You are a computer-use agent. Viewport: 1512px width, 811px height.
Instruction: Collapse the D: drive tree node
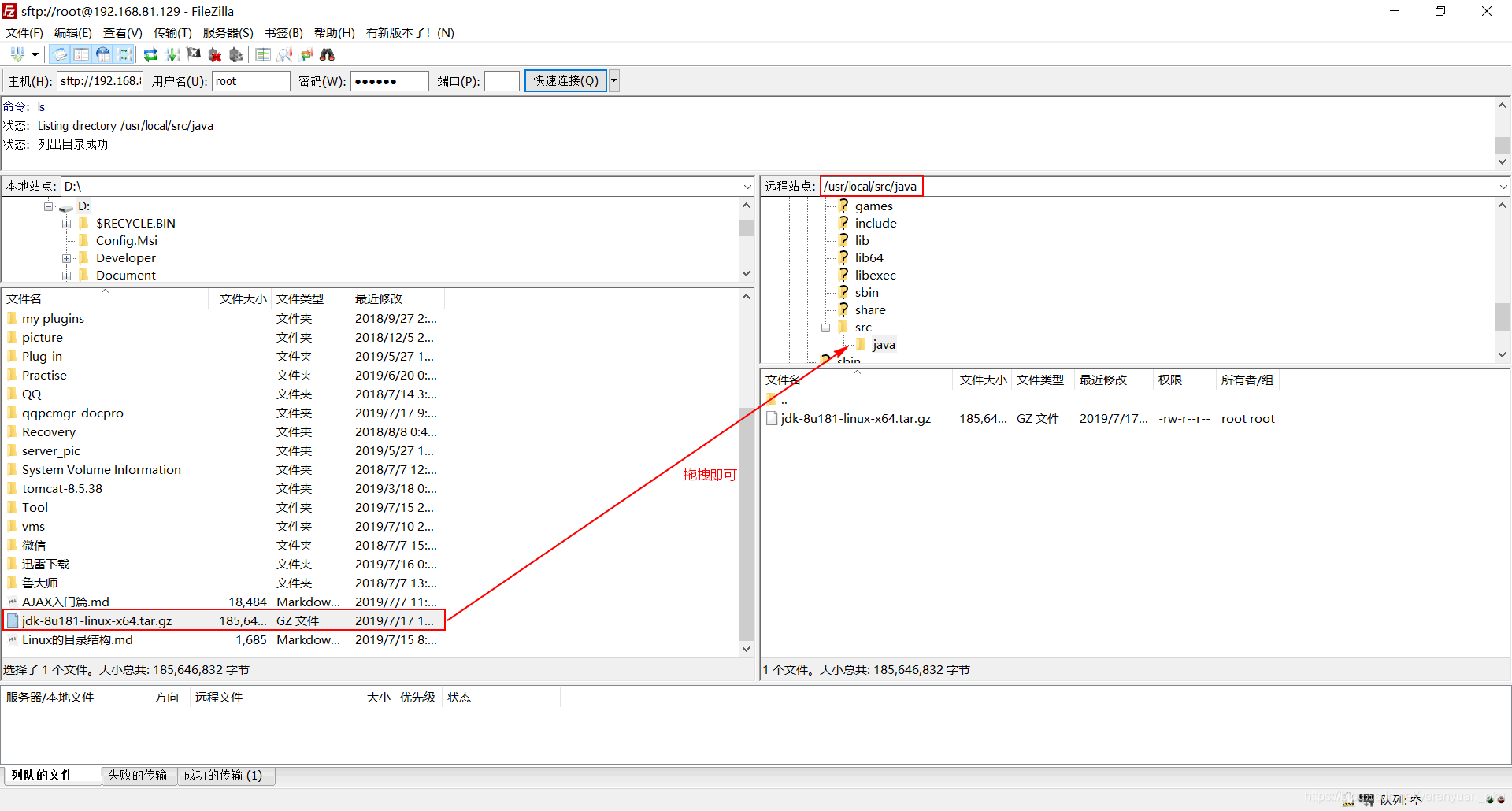[x=49, y=206]
